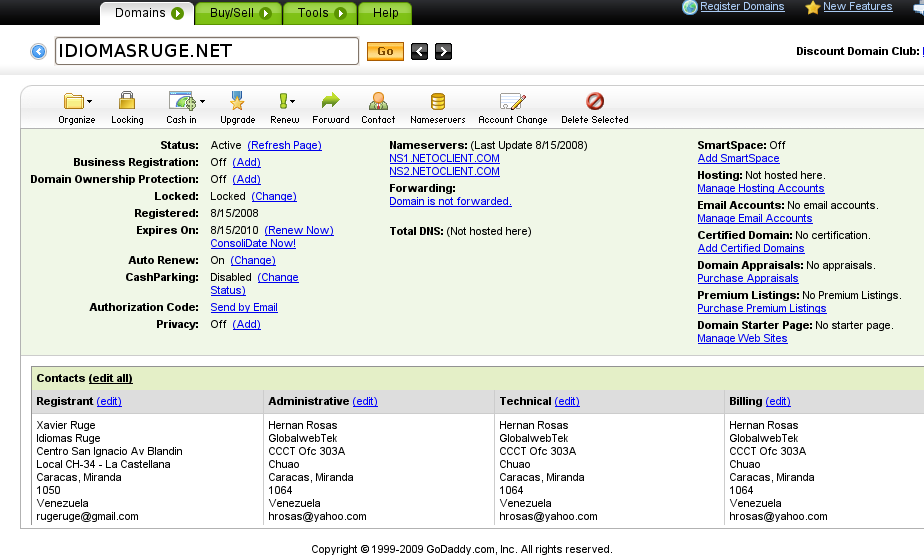Image resolution: width=924 pixels, height=556 pixels.
Task: Switch to the Domains tab
Action: click(147, 13)
